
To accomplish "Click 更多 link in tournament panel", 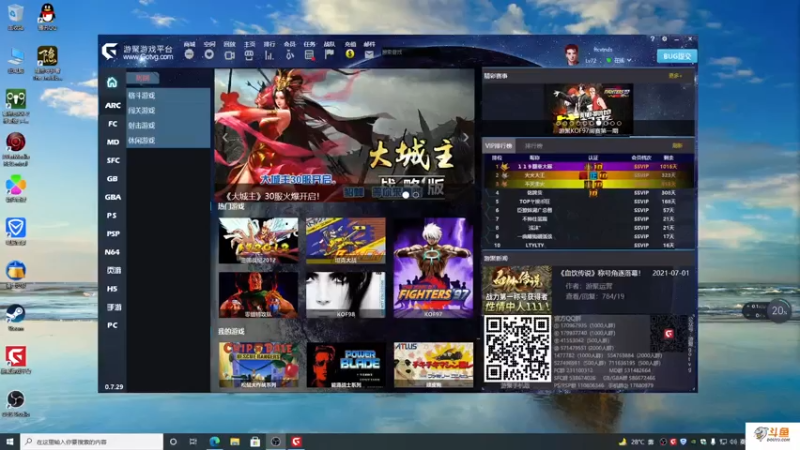I will [x=675, y=76].
